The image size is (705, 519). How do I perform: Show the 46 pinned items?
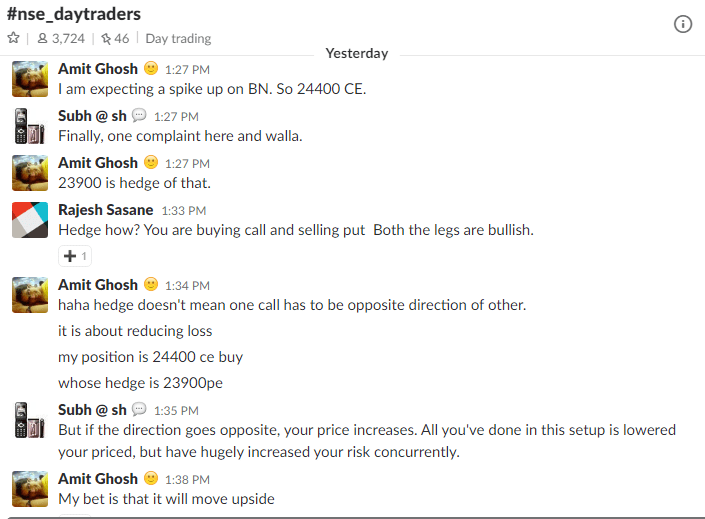[115, 39]
